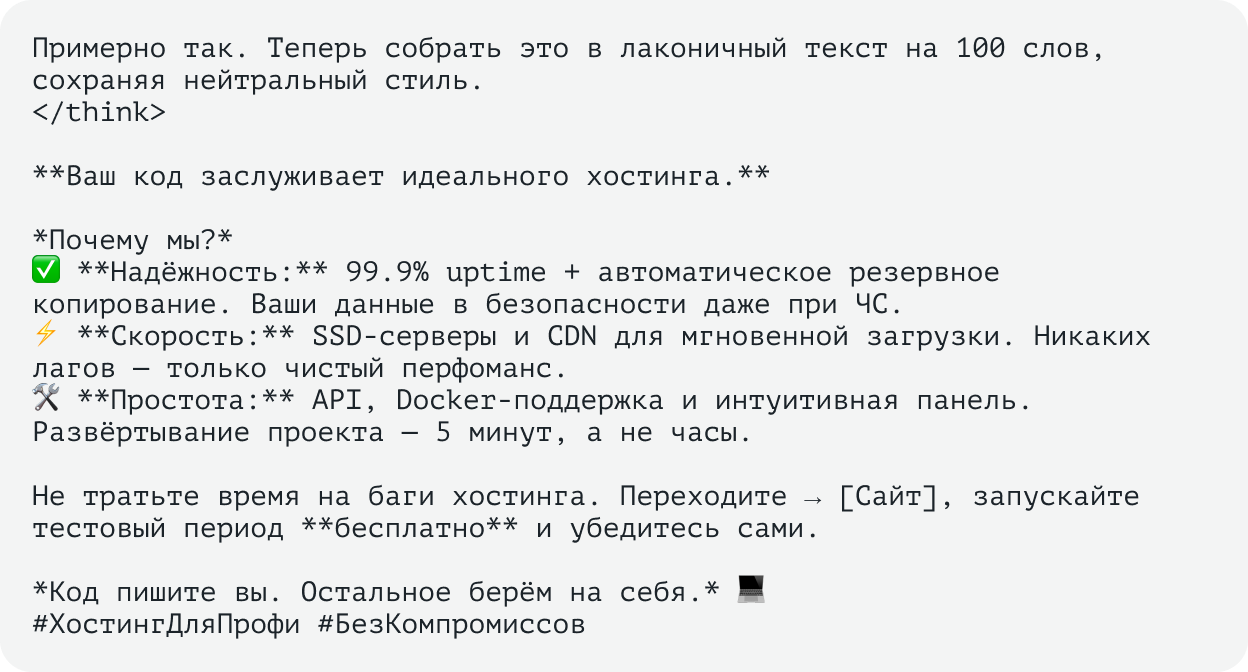
Task: Click the line 'Код пишите вы'
Action: coord(376,592)
